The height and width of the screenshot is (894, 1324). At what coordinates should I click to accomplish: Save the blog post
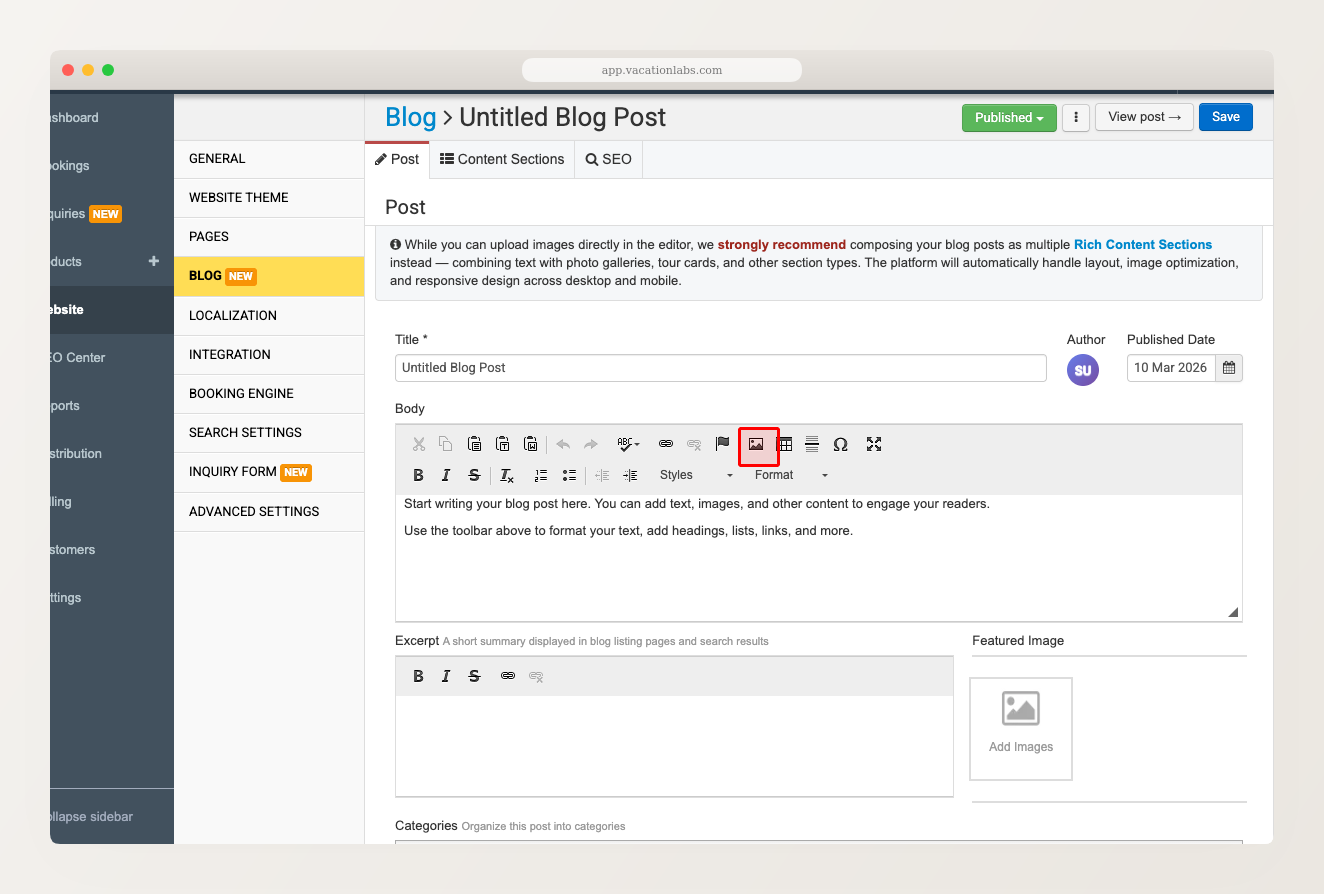tap(1225, 117)
